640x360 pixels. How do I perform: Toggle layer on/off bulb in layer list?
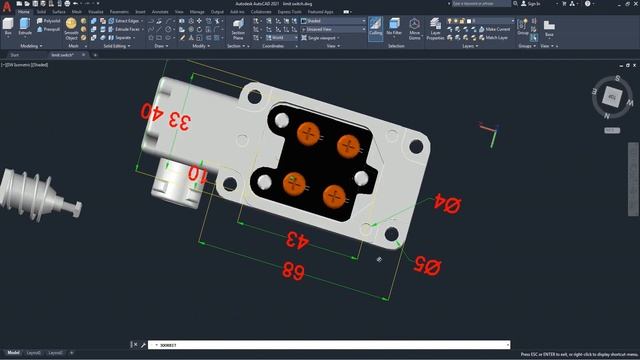tap(450, 21)
